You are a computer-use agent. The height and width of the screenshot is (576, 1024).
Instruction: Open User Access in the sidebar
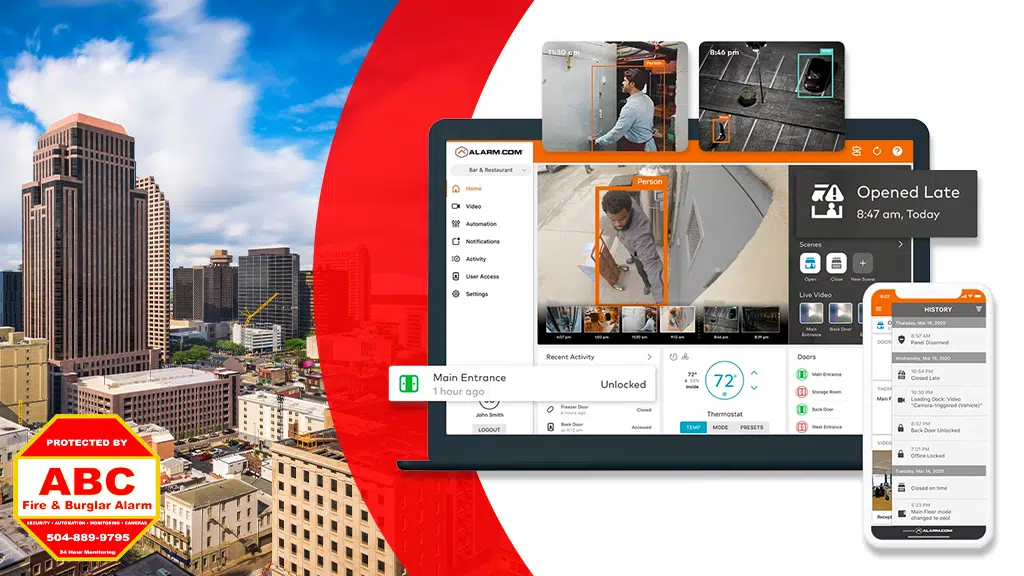click(x=481, y=277)
